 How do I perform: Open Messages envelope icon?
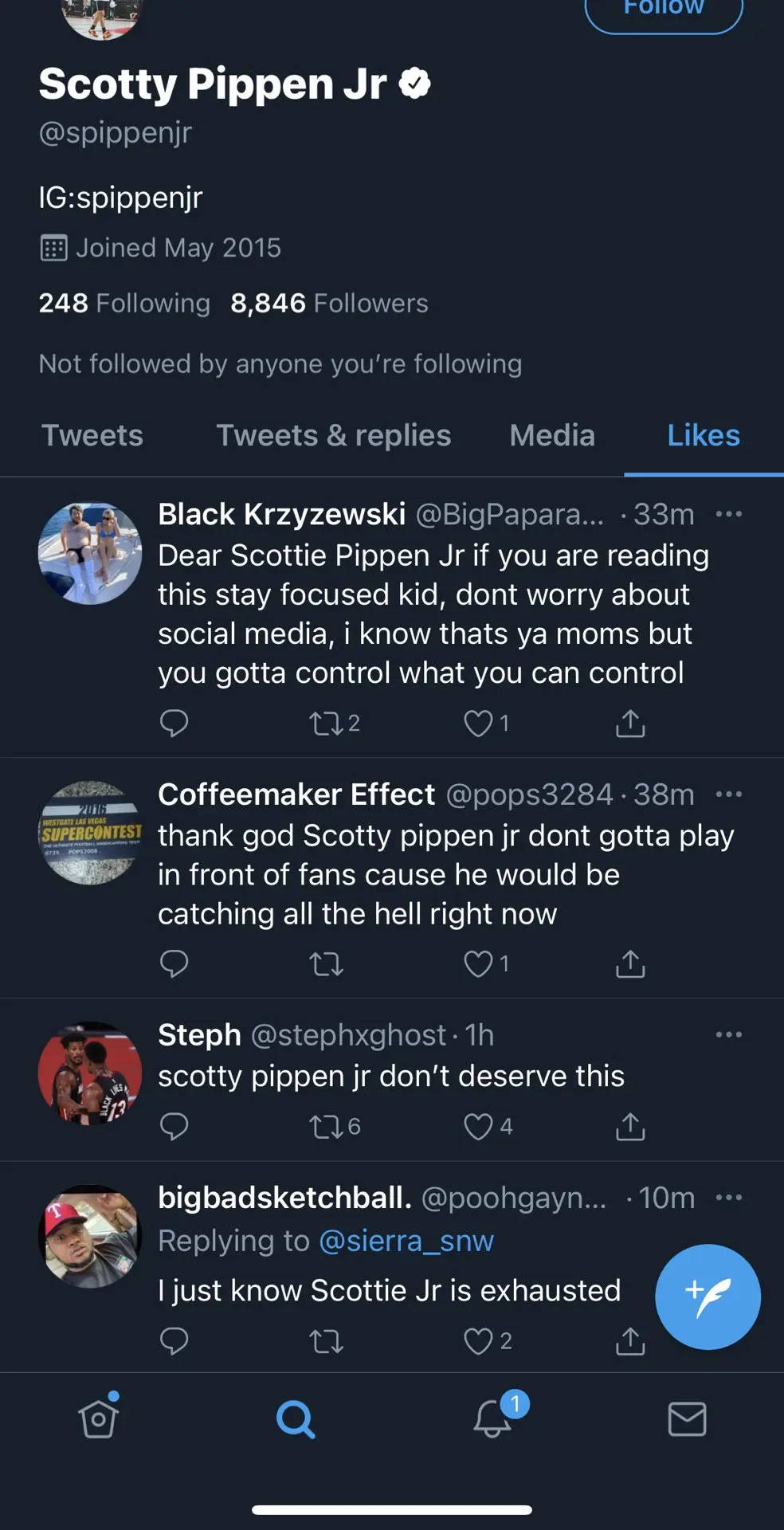[x=687, y=1418]
